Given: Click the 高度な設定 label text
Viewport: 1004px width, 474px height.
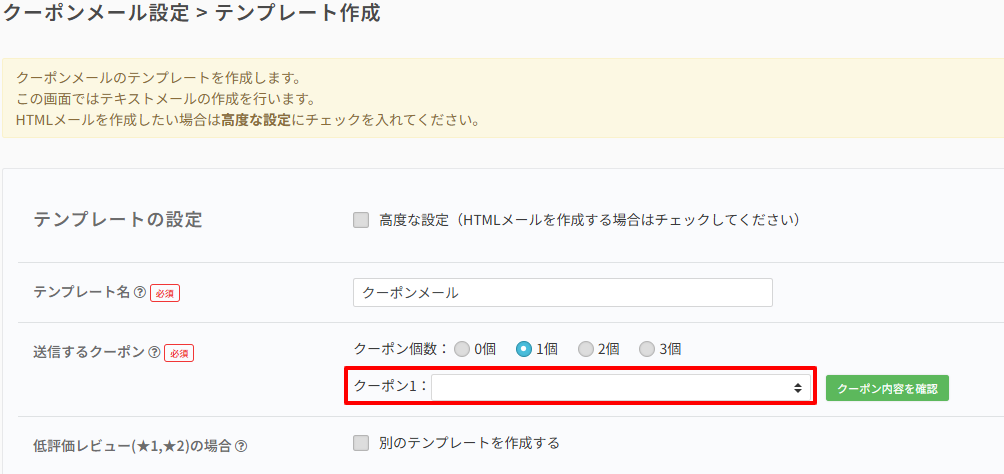Looking at the screenshot, I should [414, 220].
